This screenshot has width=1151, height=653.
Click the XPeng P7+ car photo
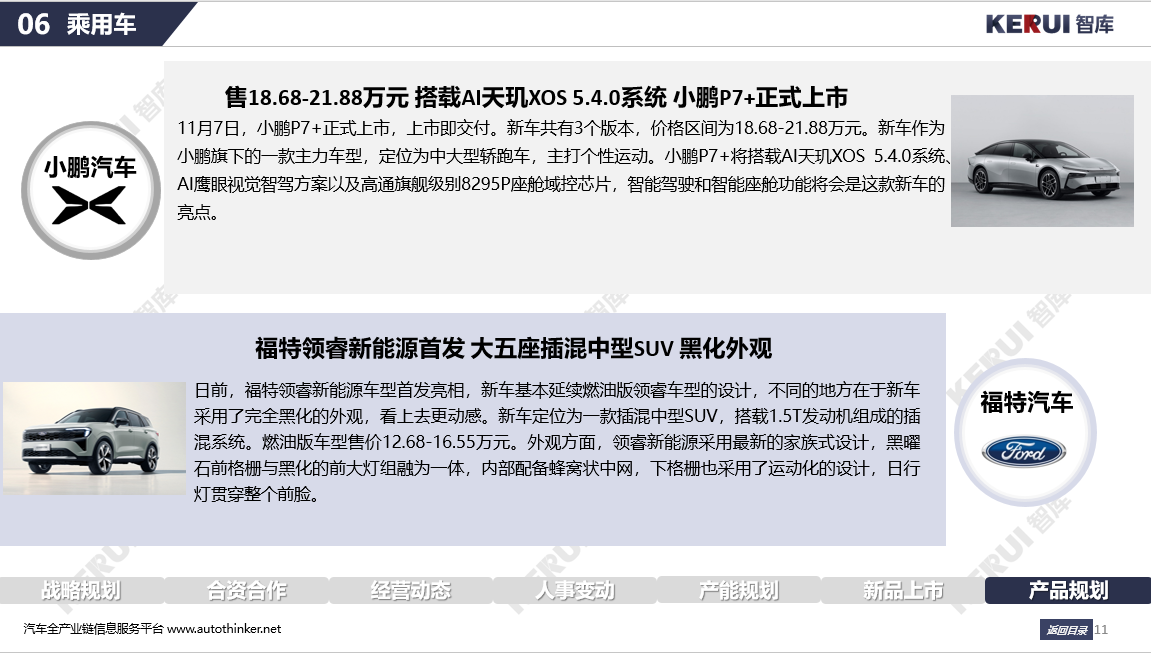coord(1042,161)
